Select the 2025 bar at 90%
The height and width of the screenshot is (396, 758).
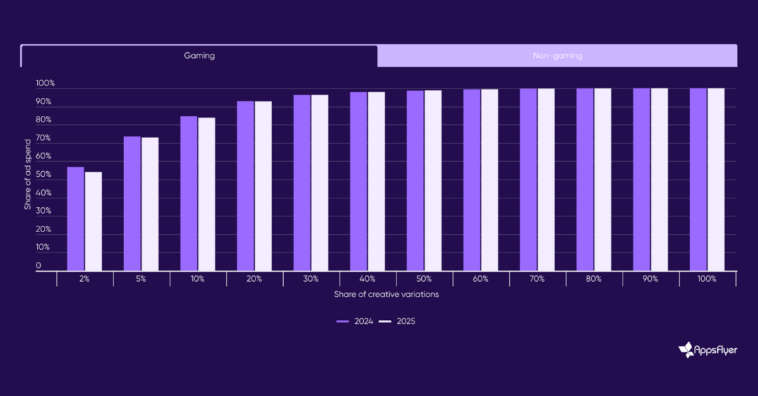click(659, 179)
